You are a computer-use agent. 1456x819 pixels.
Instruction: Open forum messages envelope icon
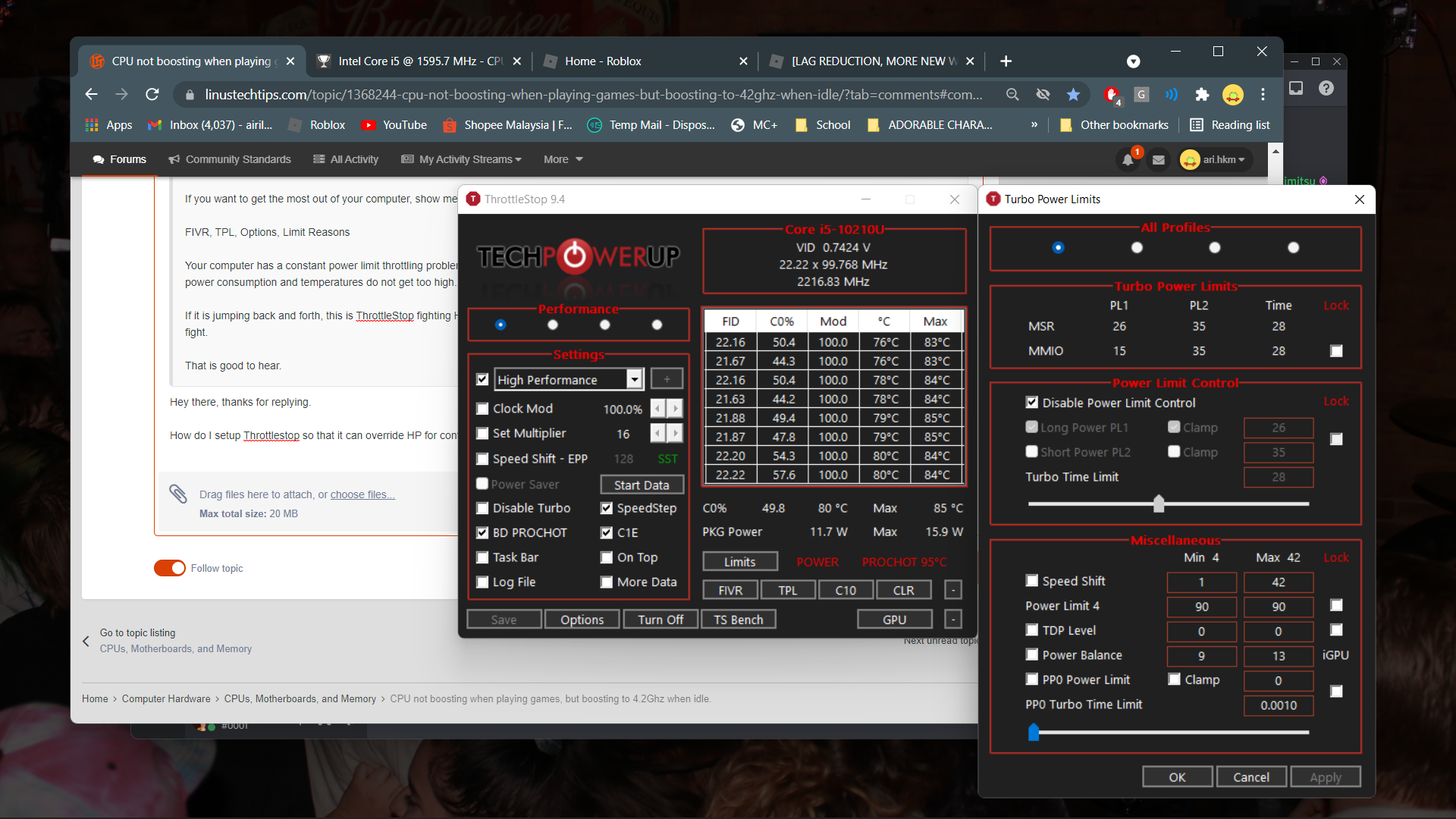pos(1158,159)
